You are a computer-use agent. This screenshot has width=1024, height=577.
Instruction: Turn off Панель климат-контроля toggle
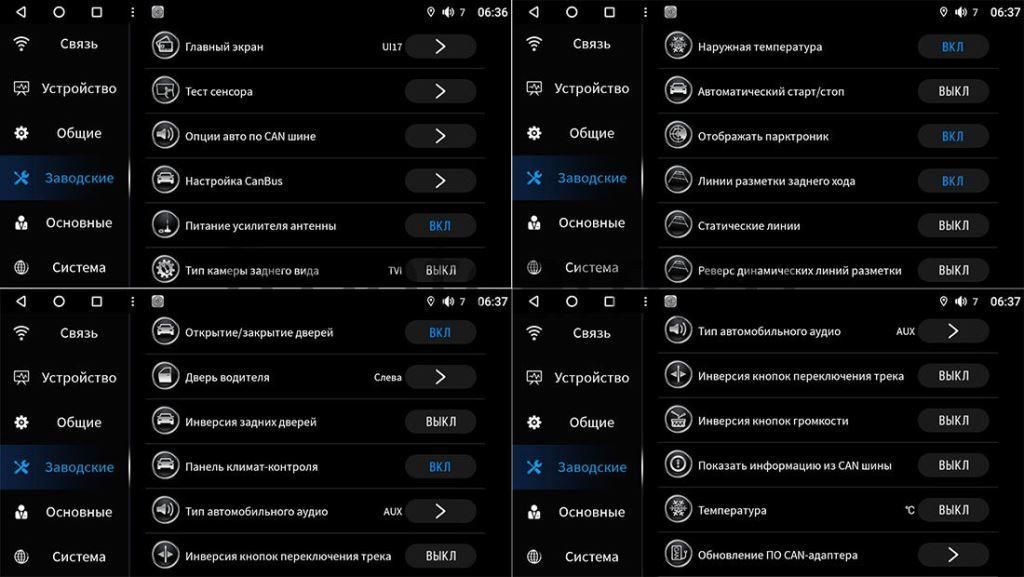[x=440, y=467]
